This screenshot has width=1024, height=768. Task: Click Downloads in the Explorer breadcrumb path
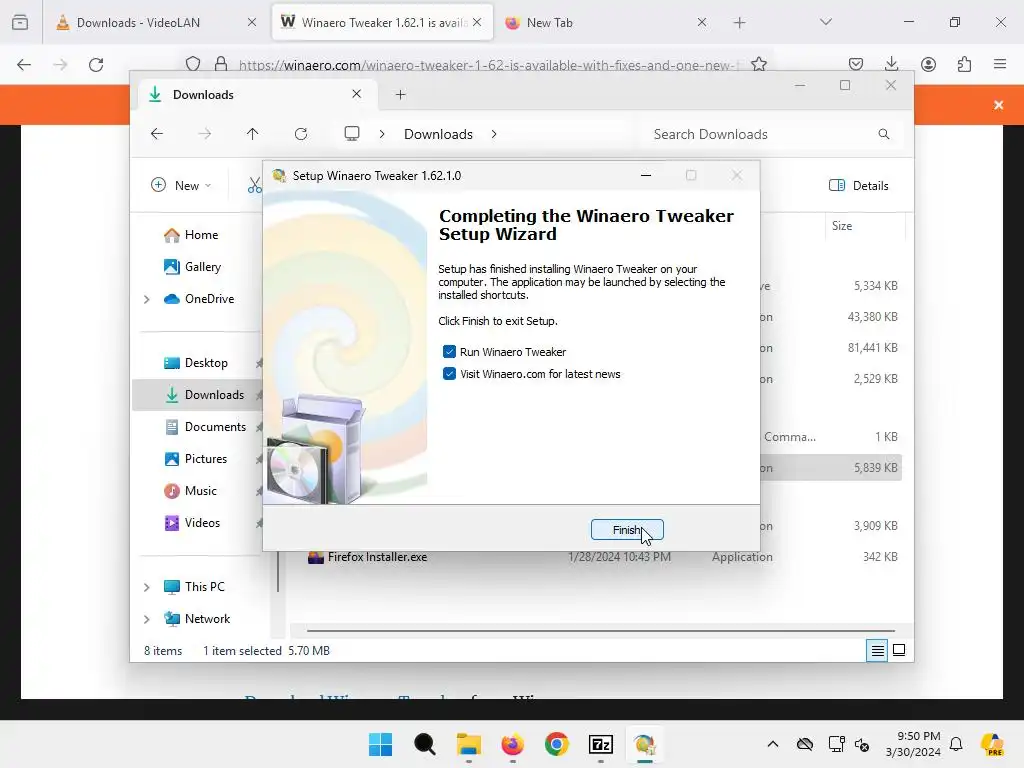pyautogui.click(x=438, y=134)
